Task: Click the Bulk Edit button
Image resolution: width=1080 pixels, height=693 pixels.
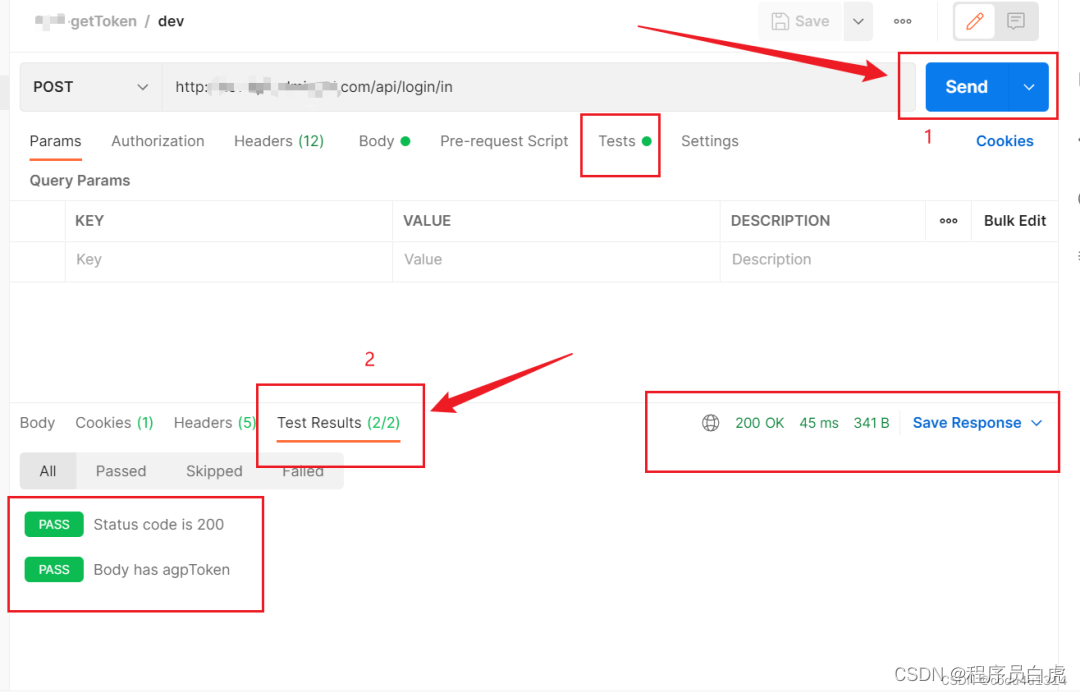Action: [1015, 221]
